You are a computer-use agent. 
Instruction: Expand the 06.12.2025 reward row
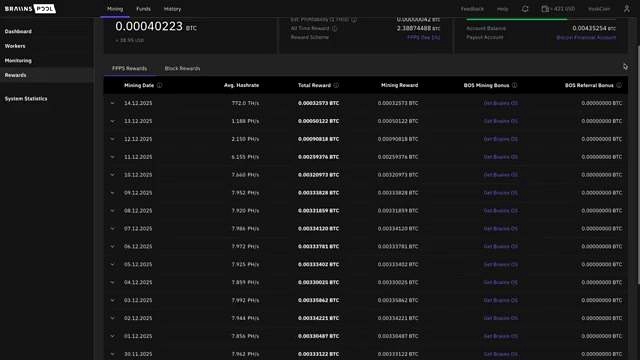point(112,247)
